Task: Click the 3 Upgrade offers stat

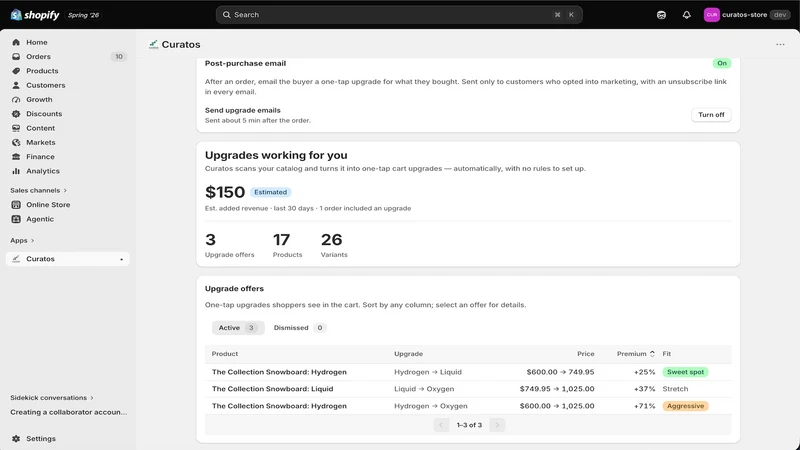Action: click(229, 245)
